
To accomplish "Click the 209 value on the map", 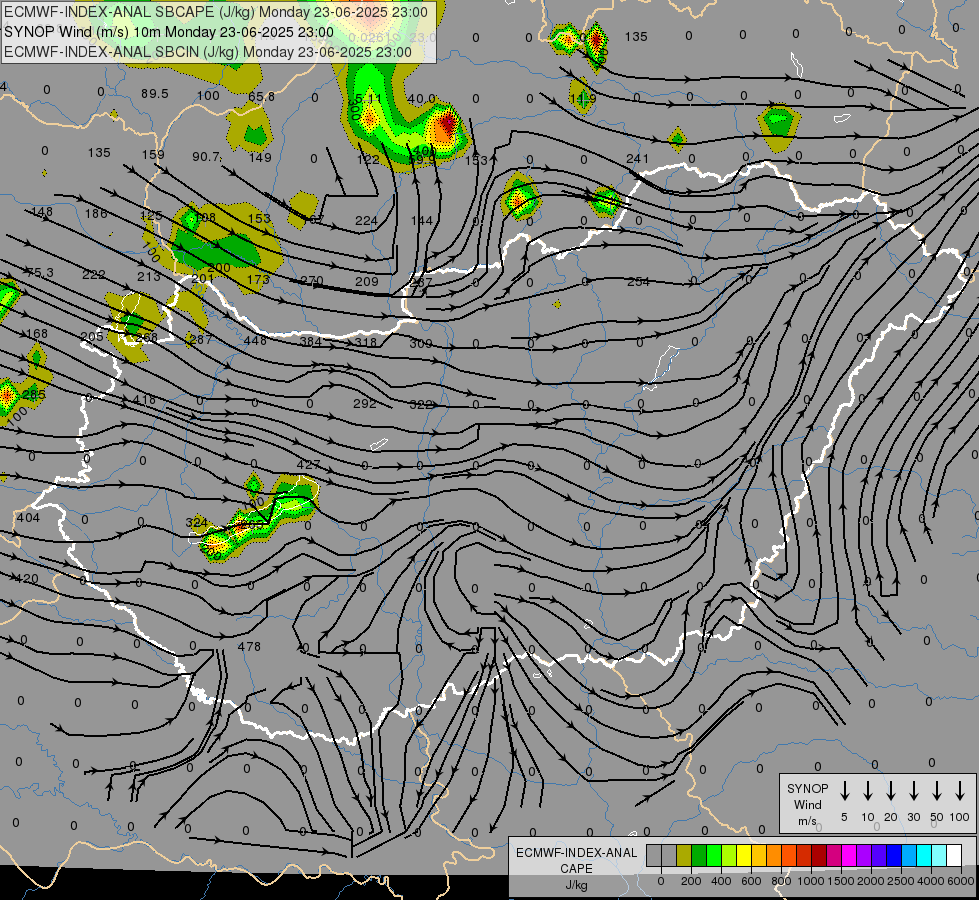I will pyautogui.click(x=367, y=282).
